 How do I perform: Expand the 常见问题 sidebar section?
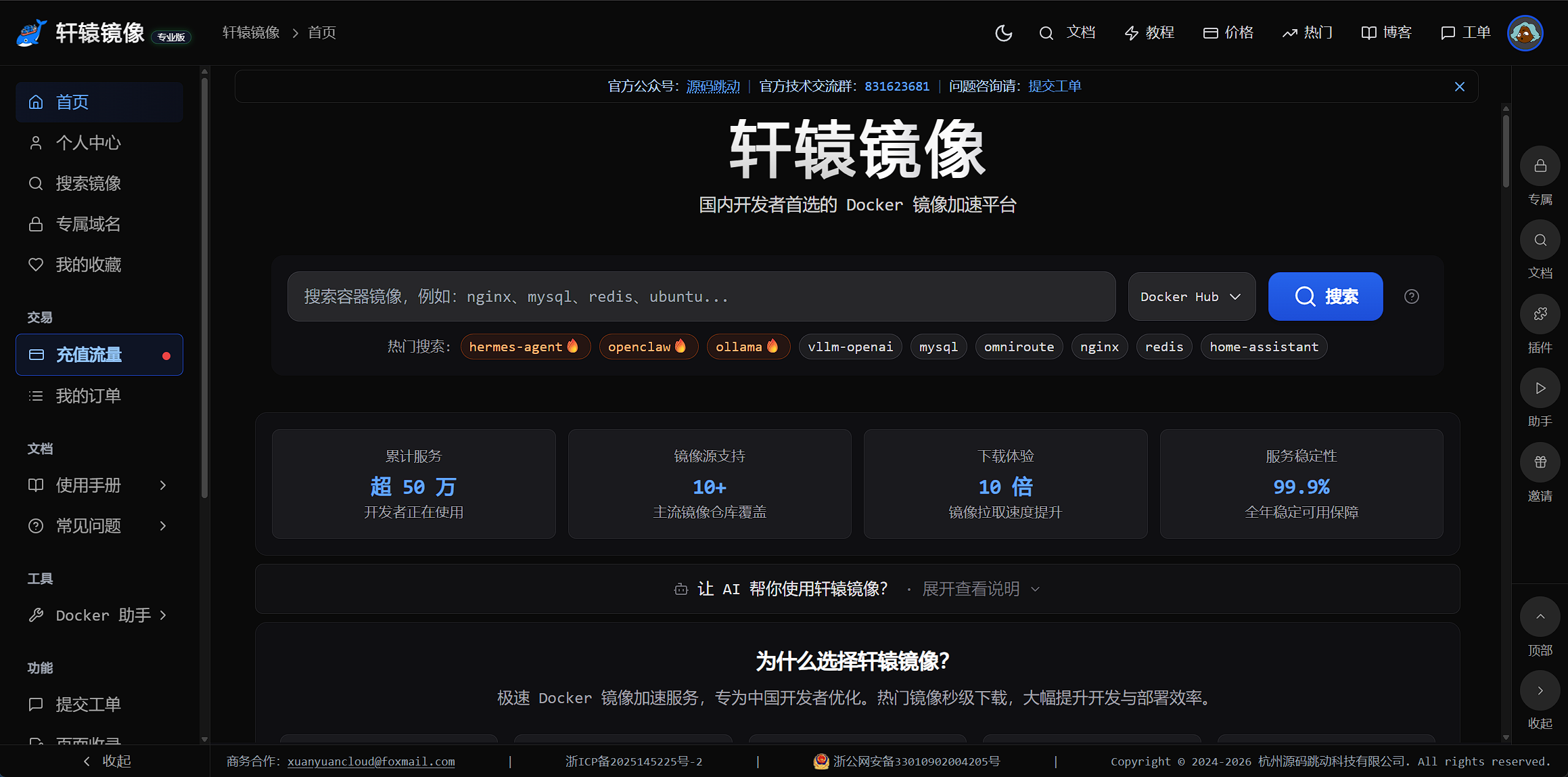click(x=99, y=526)
